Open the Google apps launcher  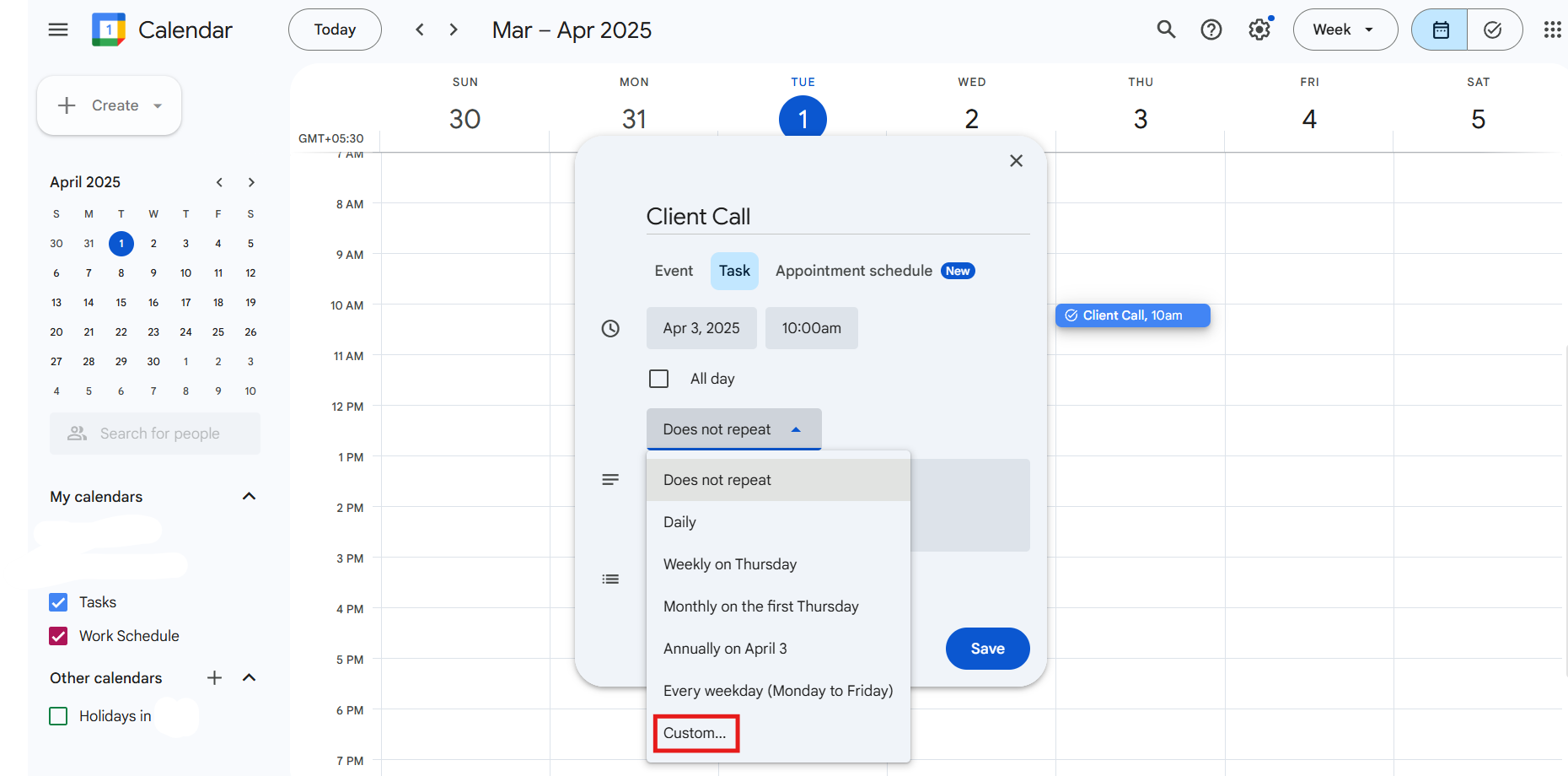[x=1553, y=29]
